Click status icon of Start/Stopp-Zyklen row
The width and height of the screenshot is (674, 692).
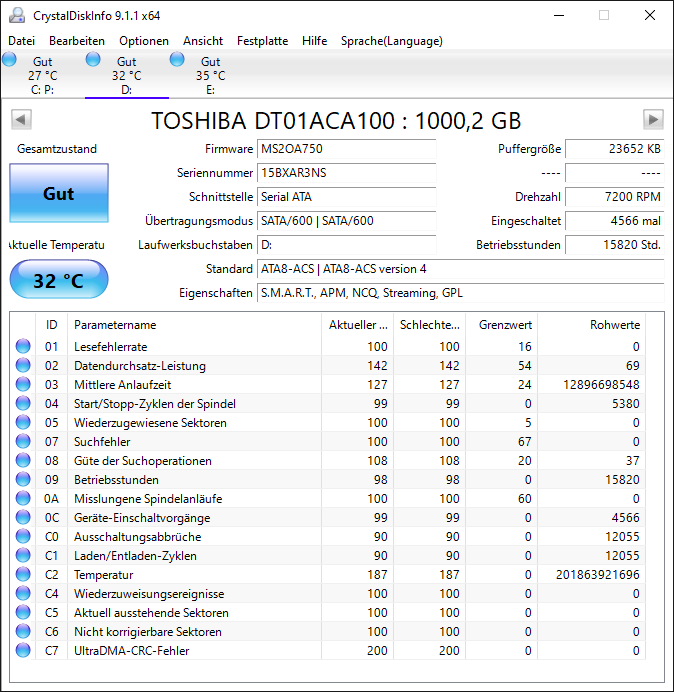coord(23,403)
